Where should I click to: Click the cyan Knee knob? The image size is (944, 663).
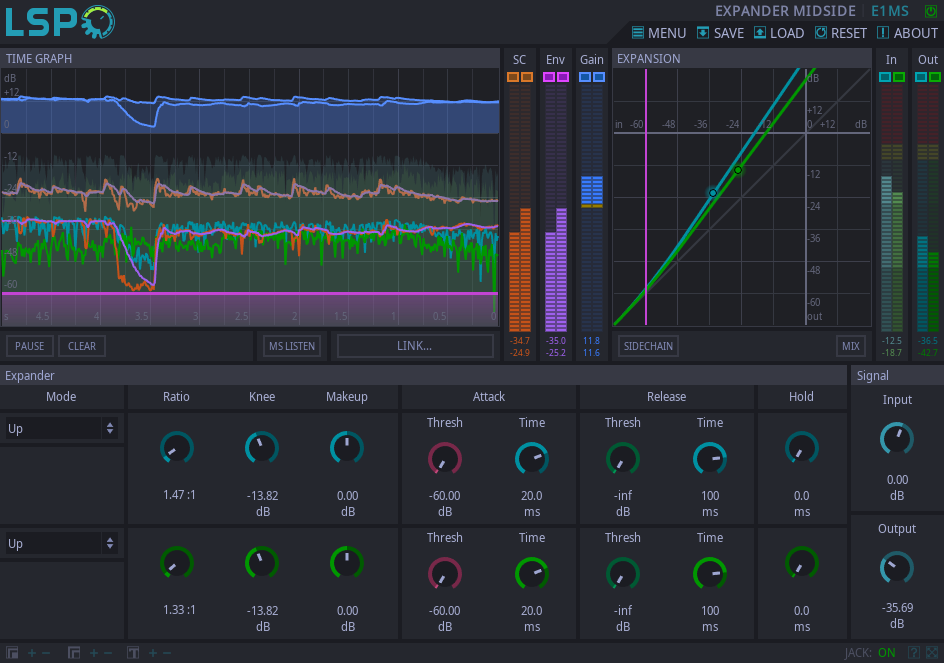click(262, 449)
